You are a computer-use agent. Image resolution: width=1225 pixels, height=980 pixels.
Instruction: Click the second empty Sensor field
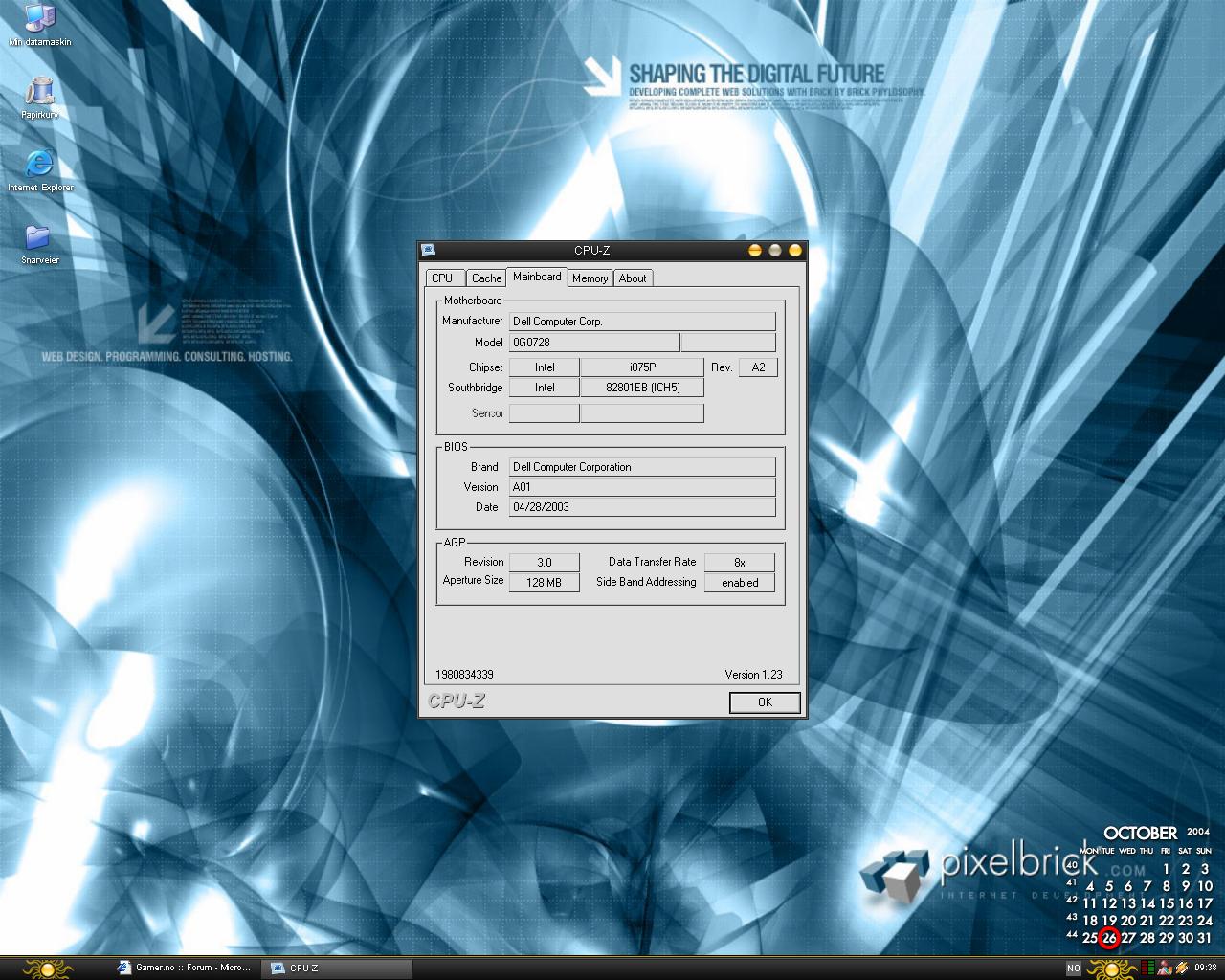click(x=642, y=413)
